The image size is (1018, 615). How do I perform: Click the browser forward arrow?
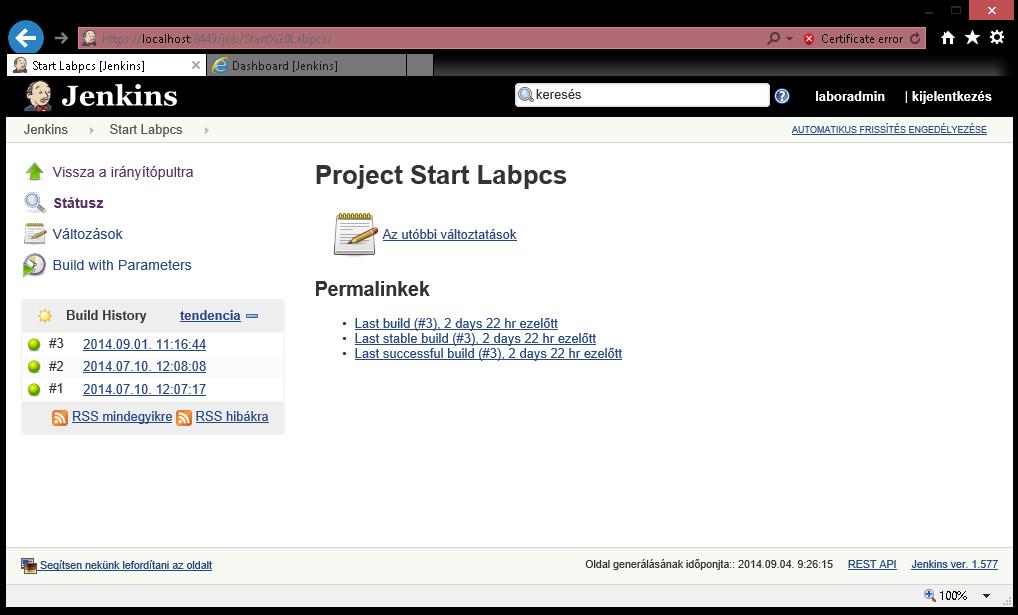(62, 38)
